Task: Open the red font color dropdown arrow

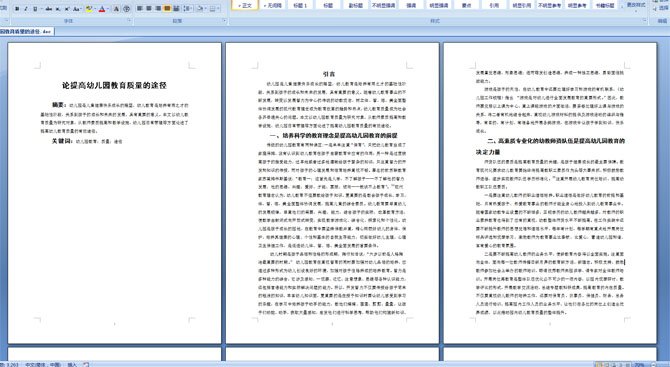Action: 108,9
